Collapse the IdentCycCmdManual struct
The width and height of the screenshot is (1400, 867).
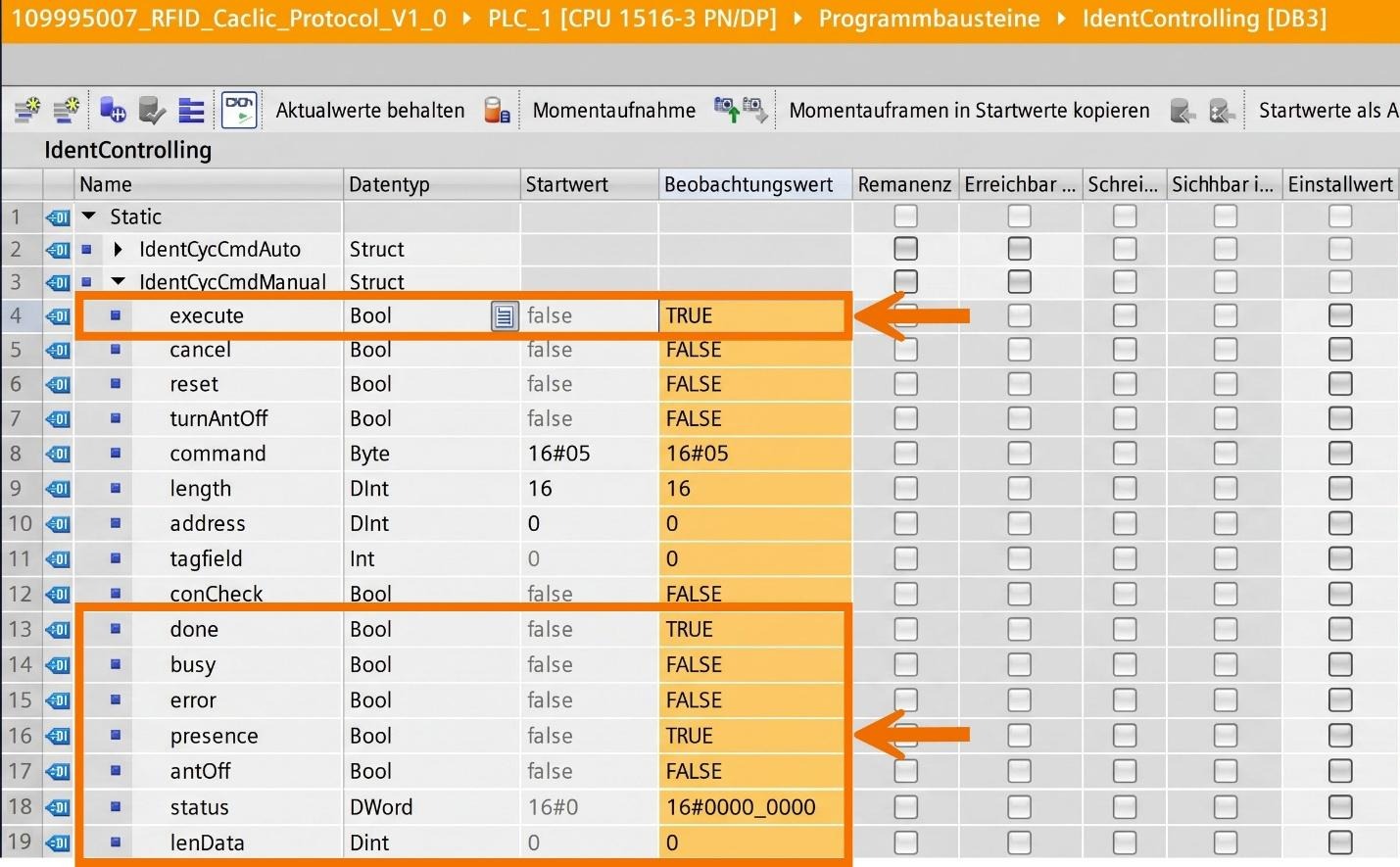point(119,282)
